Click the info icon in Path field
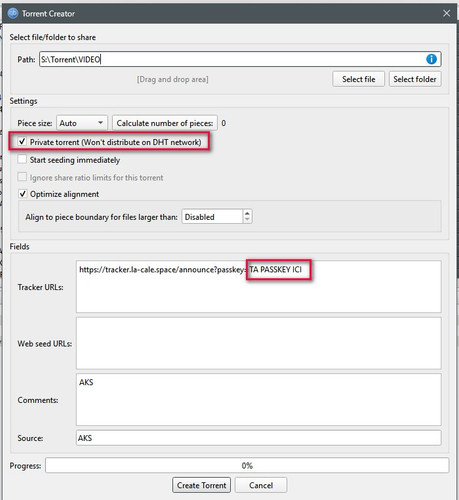Viewport: 459px width, 500px height. tap(431, 59)
